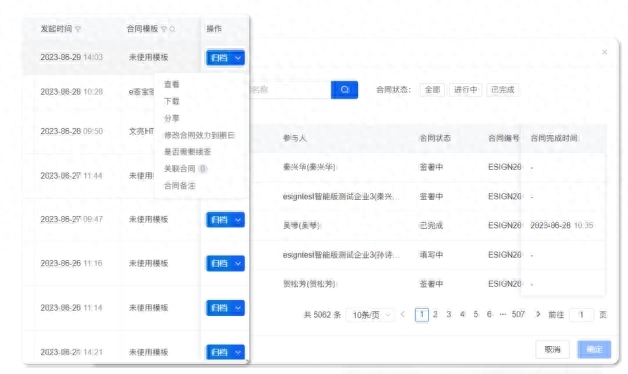628x374 pixels.
Task: Go to previous page with left arrow
Action: (403, 315)
